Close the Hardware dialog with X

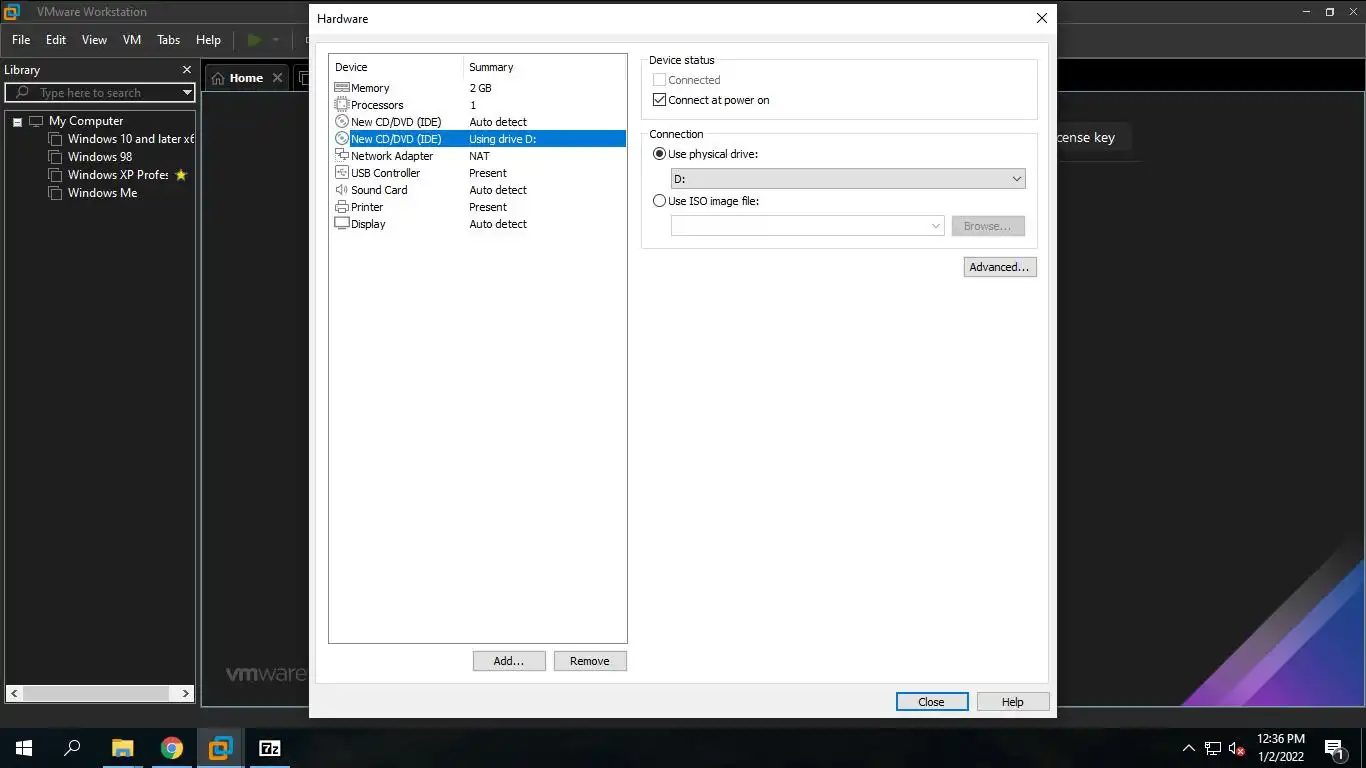pos(1042,18)
